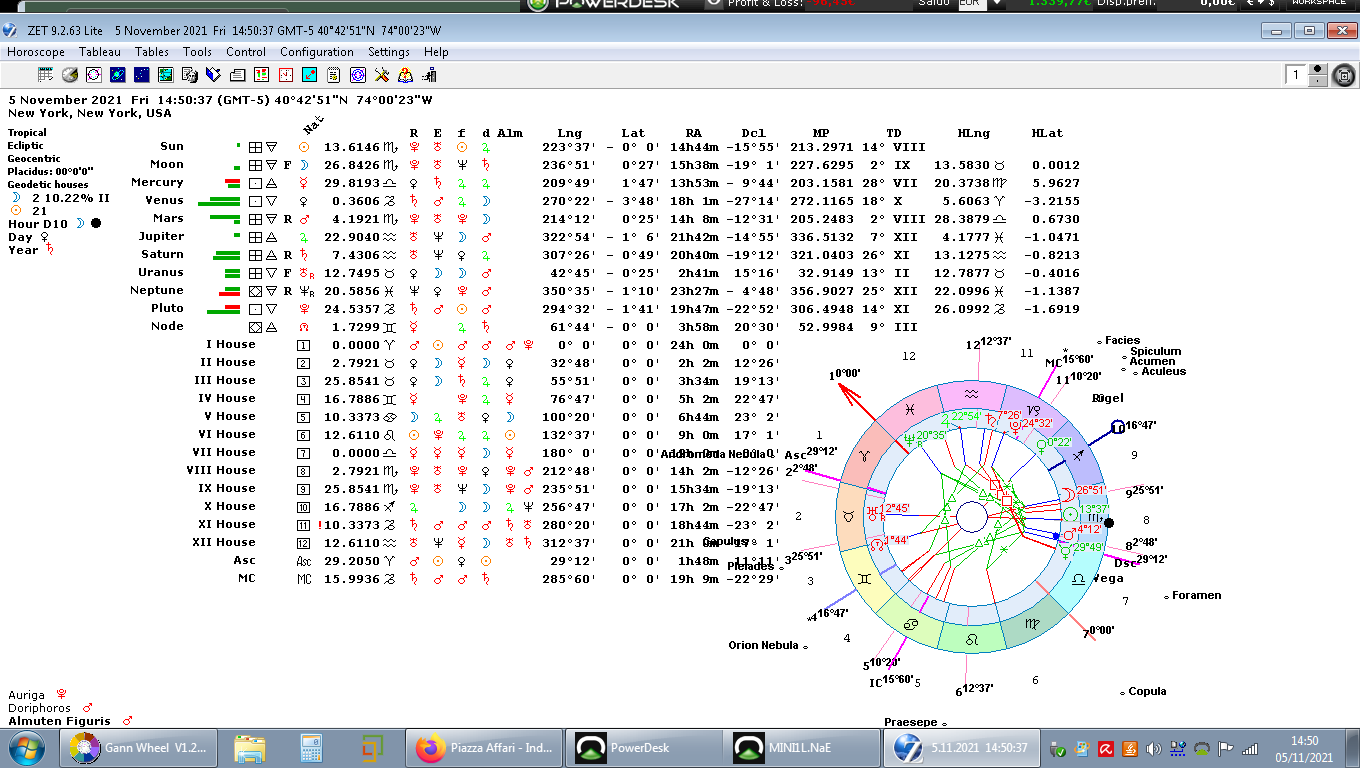1360x768 pixels.
Task: Click the dice toolbar icon
Action: click(x=189, y=75)
